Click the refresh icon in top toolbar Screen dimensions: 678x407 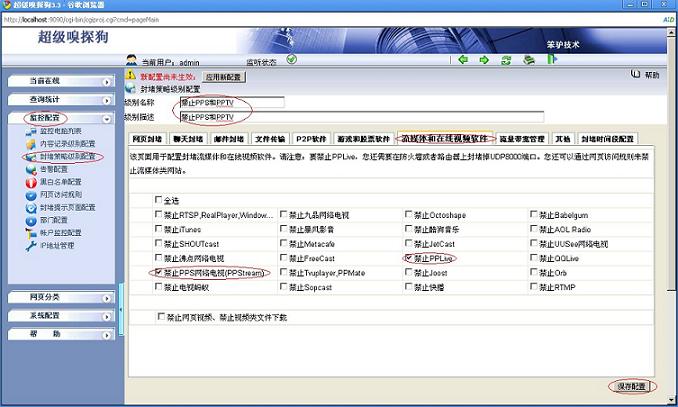[506, 60]
